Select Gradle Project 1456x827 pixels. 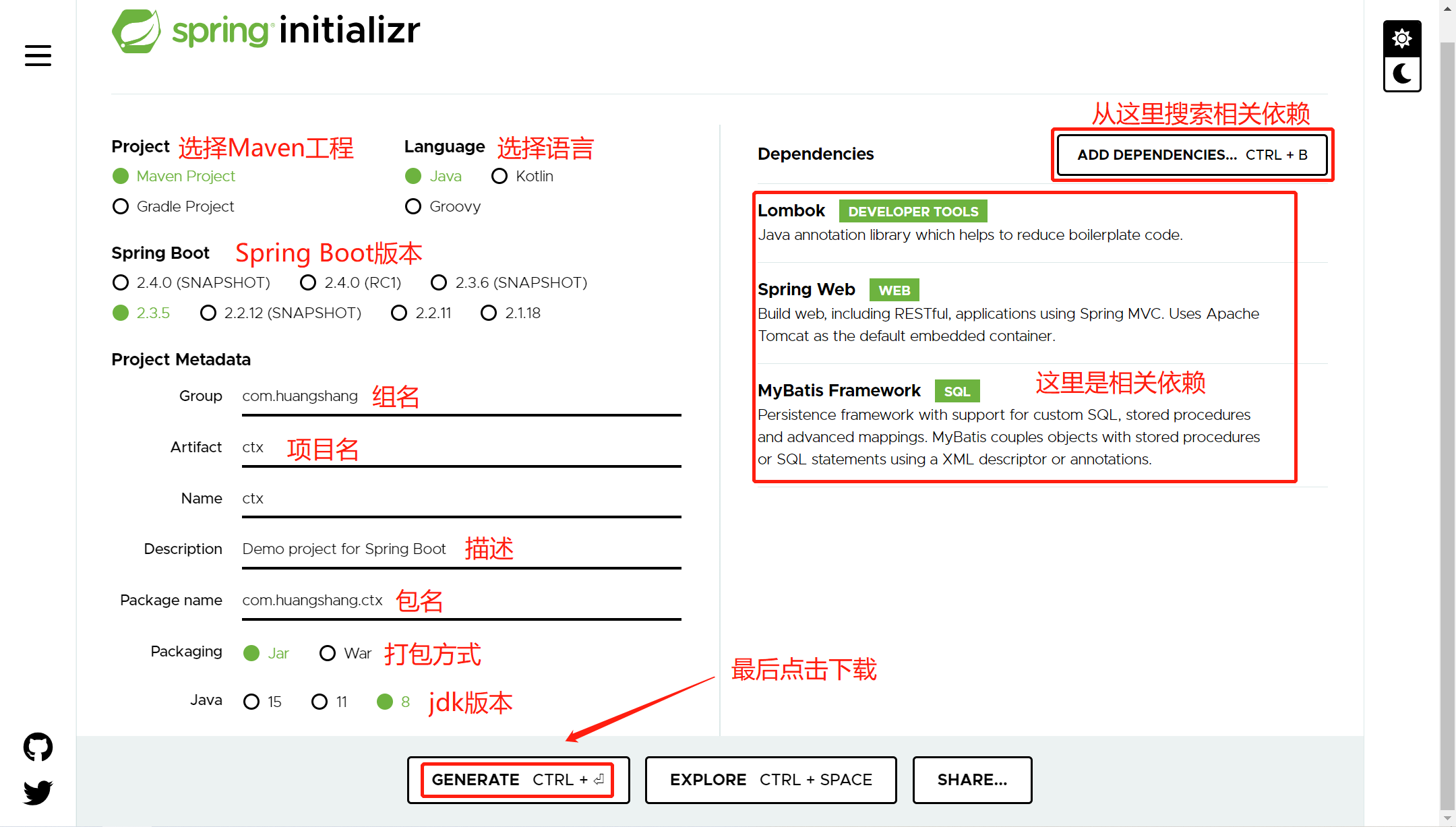pyautogui.click(x=121, y=206)
